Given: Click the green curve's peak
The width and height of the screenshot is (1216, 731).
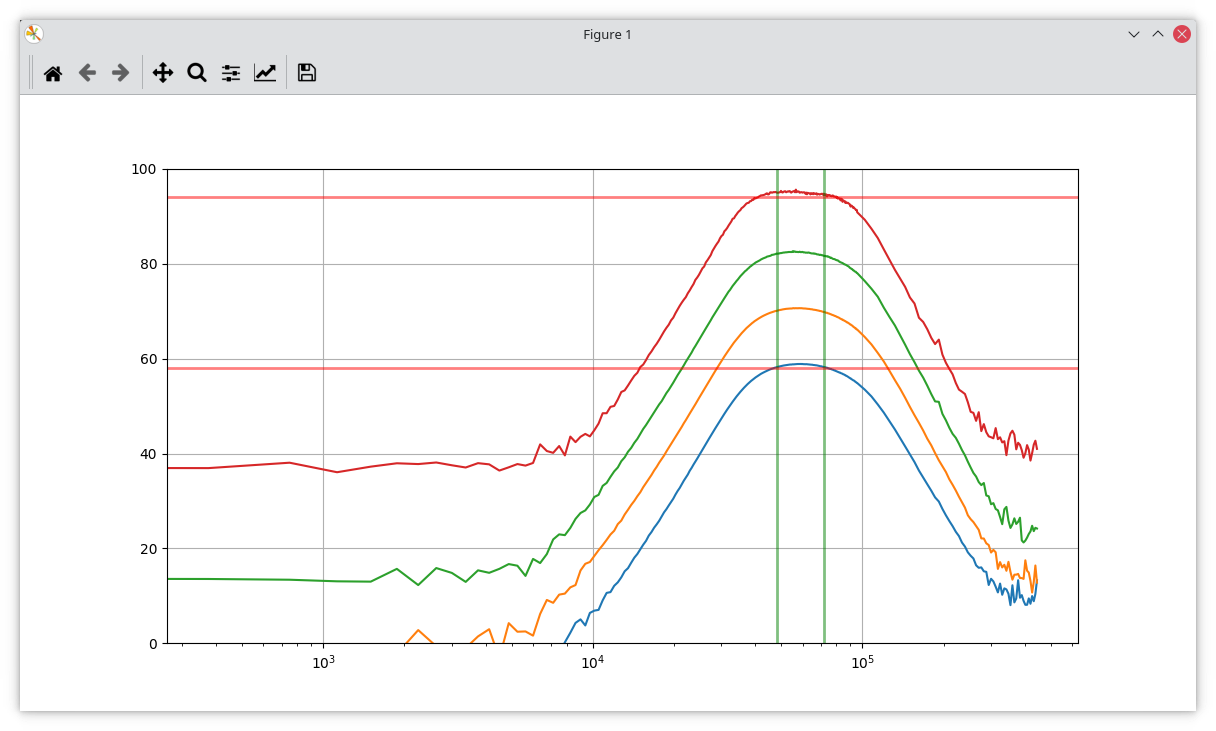Looking at the screenshot, I should click(x=795, y=252).
